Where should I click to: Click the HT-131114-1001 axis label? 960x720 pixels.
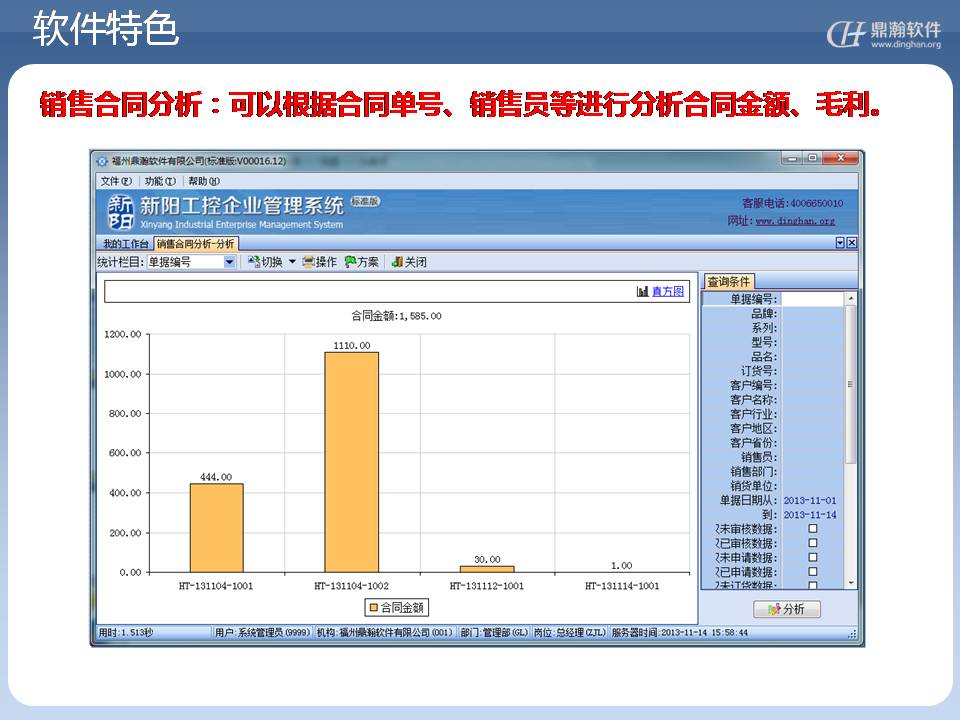622,586
